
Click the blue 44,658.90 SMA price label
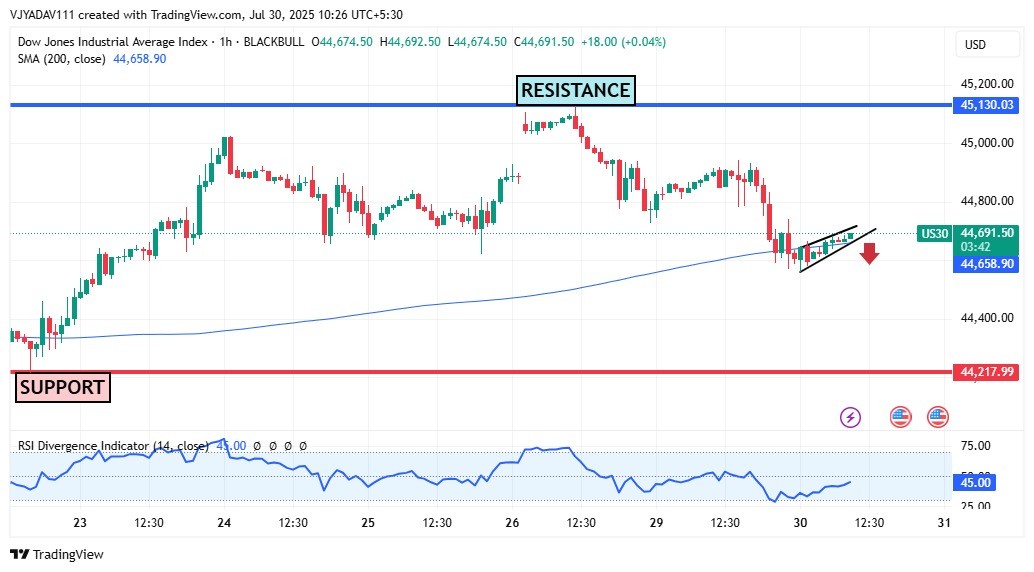[986, 264]
